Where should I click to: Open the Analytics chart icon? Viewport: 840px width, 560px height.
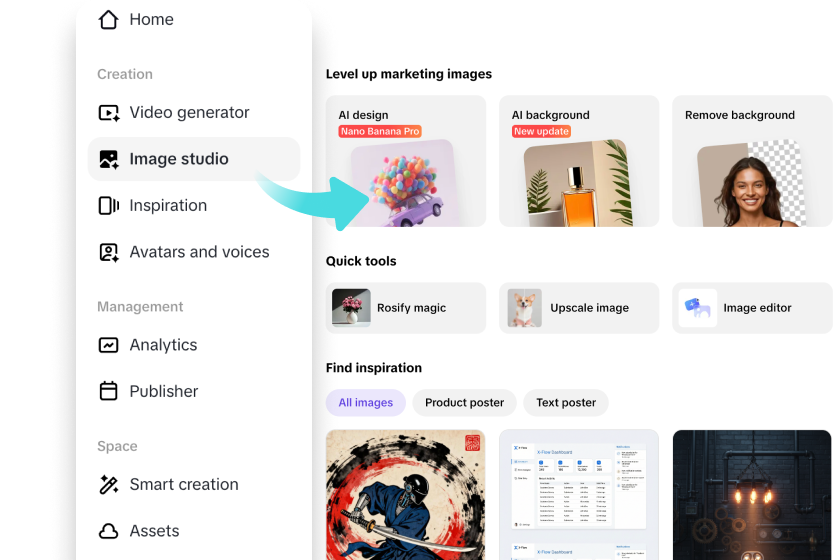(109, 345)
